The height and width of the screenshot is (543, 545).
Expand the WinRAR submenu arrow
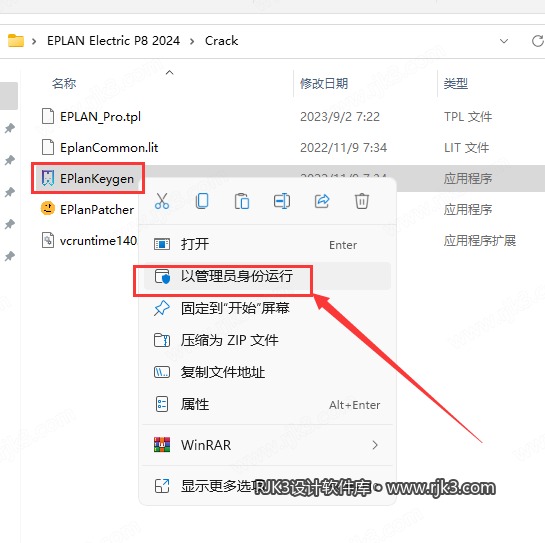click(x=375, y=445)
